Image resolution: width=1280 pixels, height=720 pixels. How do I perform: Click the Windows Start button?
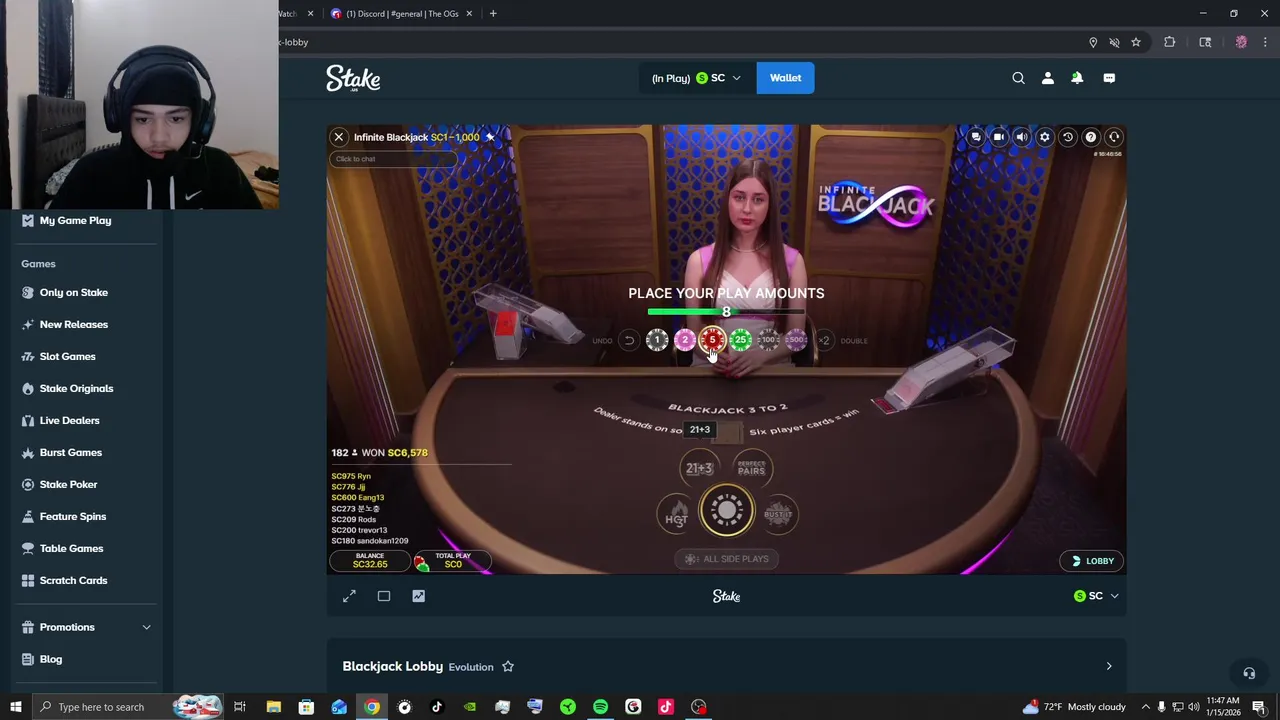point(15,707)
